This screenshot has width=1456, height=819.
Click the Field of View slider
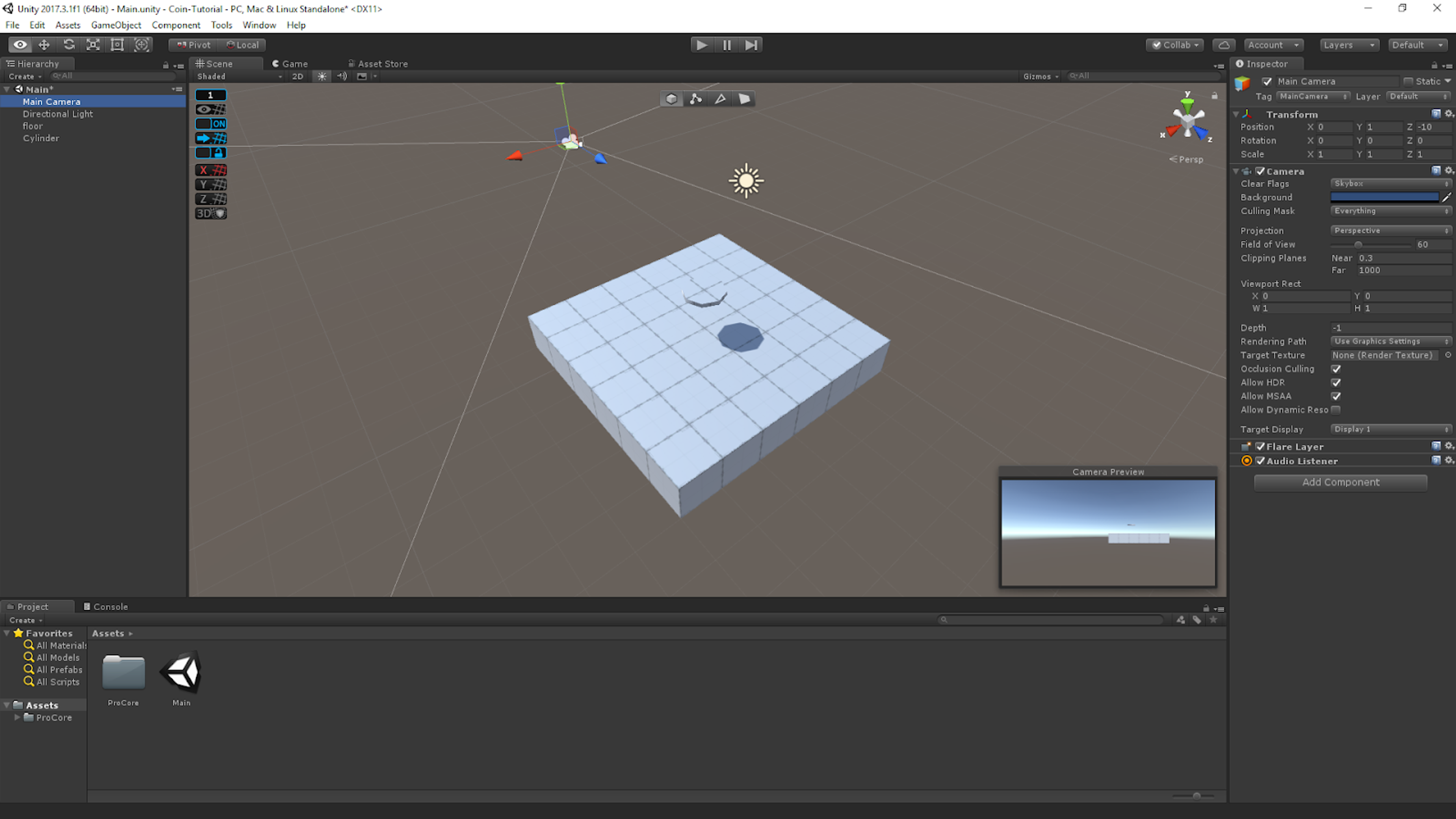(1358, 244)
